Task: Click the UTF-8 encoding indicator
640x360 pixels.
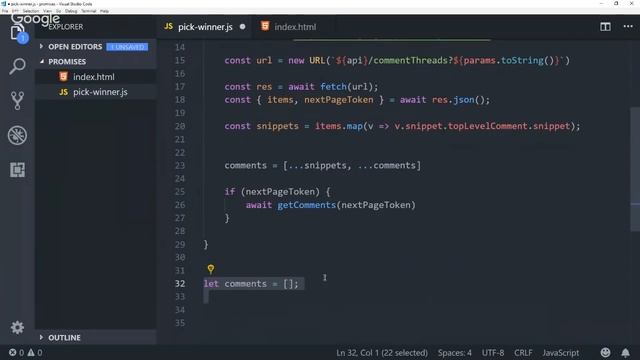Action: click(x=493, y=353)
